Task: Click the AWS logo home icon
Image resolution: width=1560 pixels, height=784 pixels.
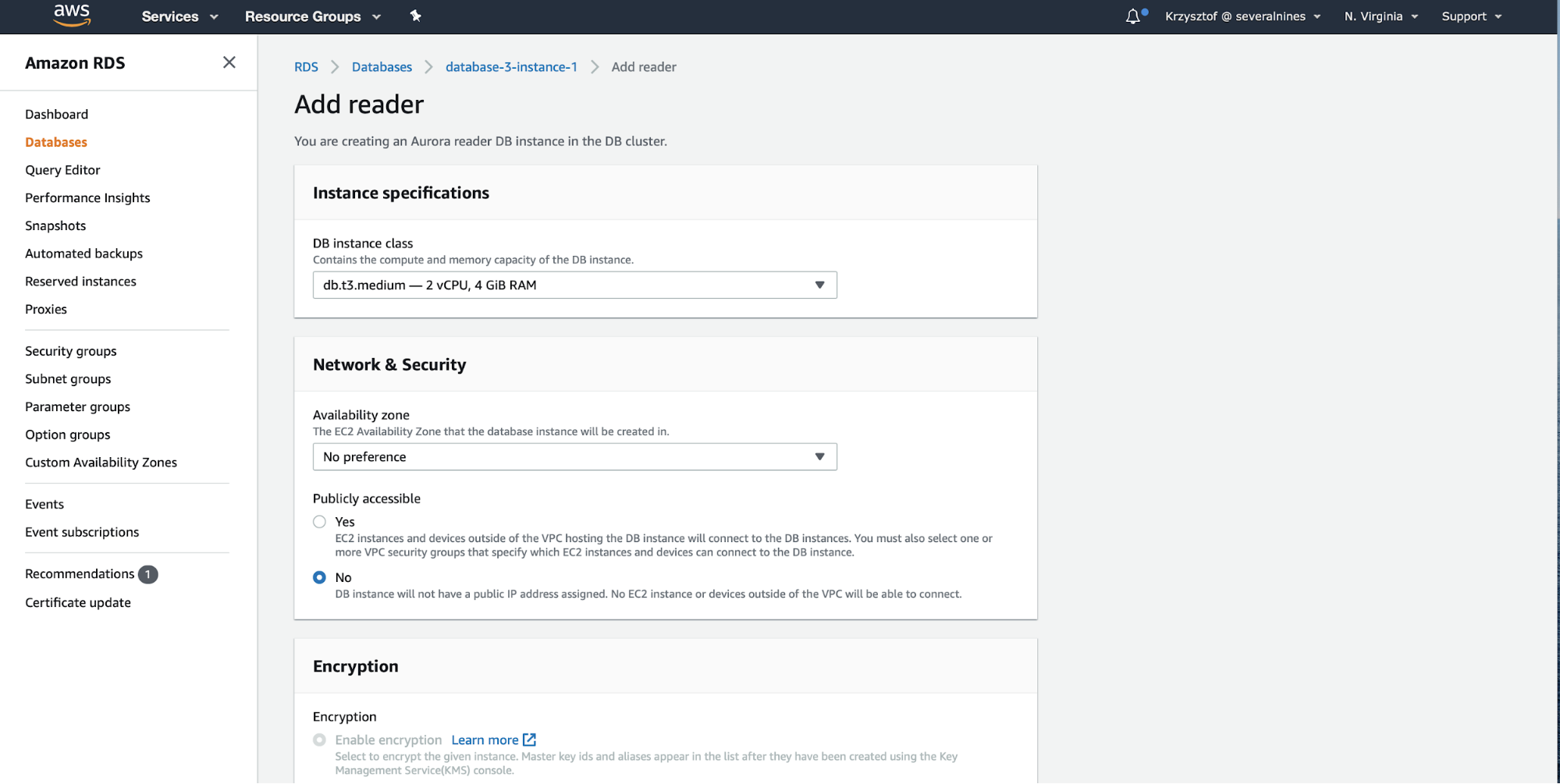Action: [x=72, y=16]
